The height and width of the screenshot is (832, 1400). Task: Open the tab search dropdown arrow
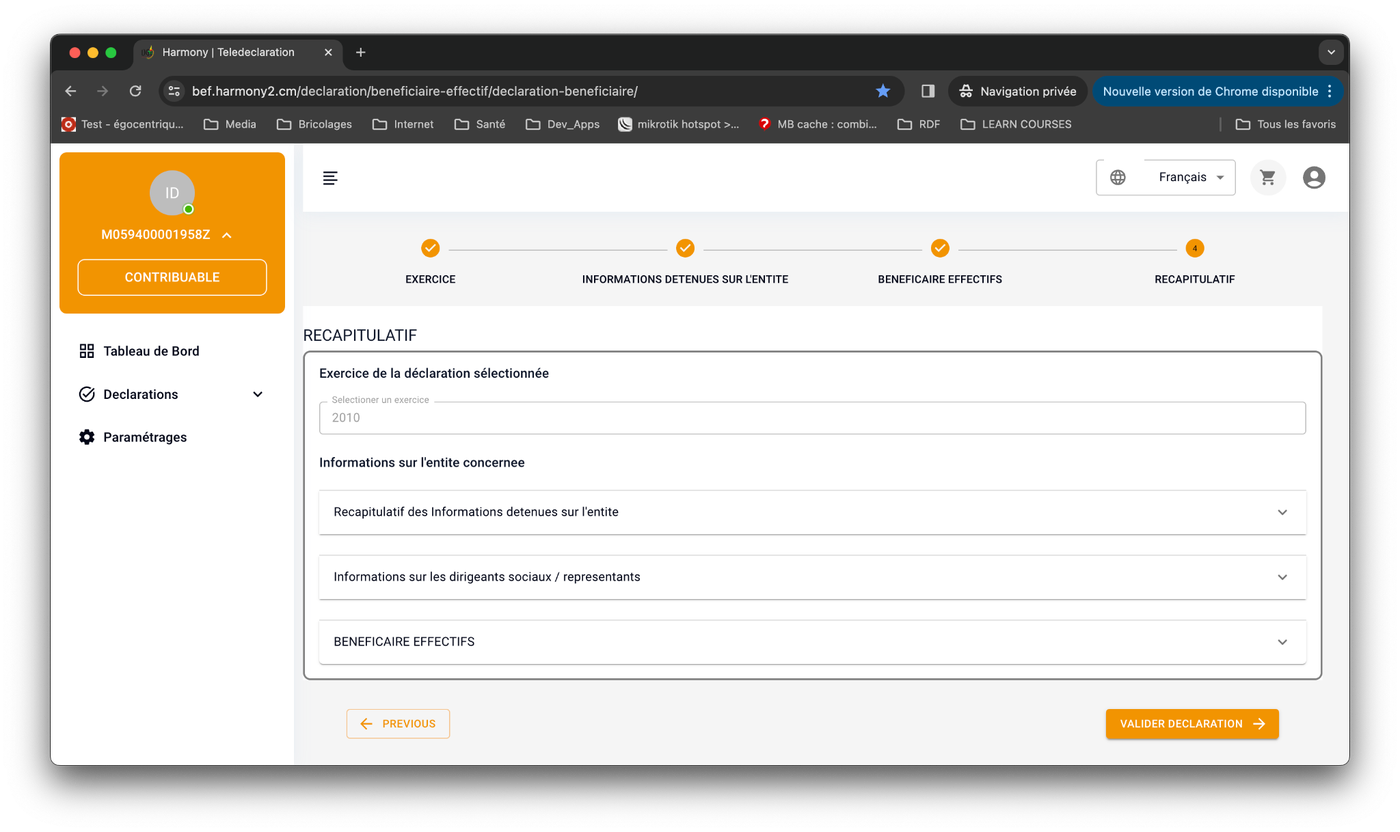[1331, 52]
